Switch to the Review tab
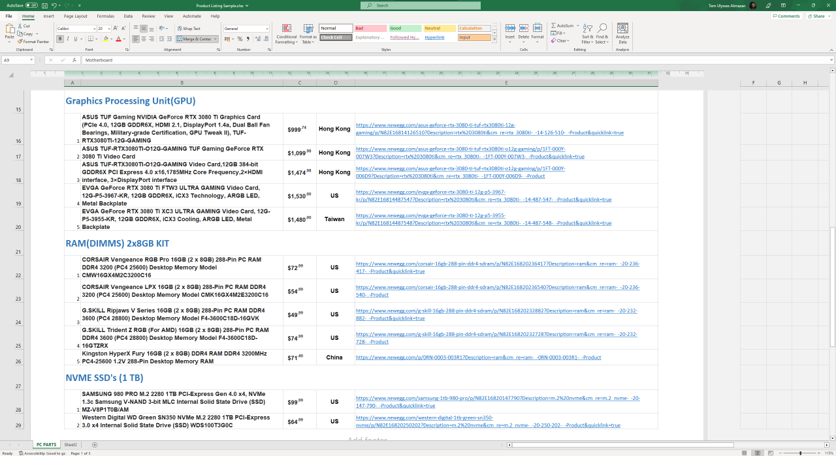 [x=148, y=17]
